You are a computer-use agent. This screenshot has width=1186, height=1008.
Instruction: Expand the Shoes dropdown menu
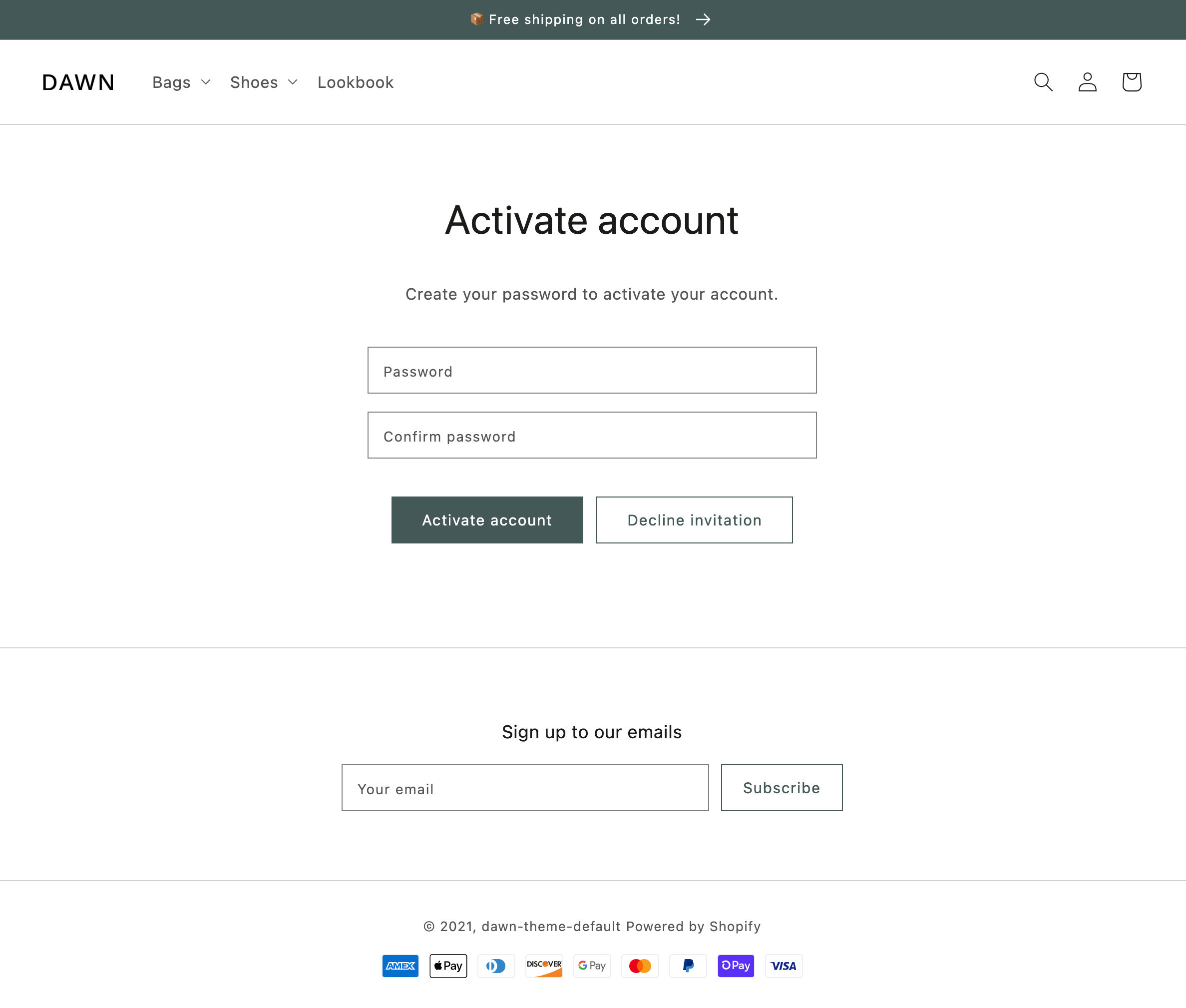pos(263,82)
